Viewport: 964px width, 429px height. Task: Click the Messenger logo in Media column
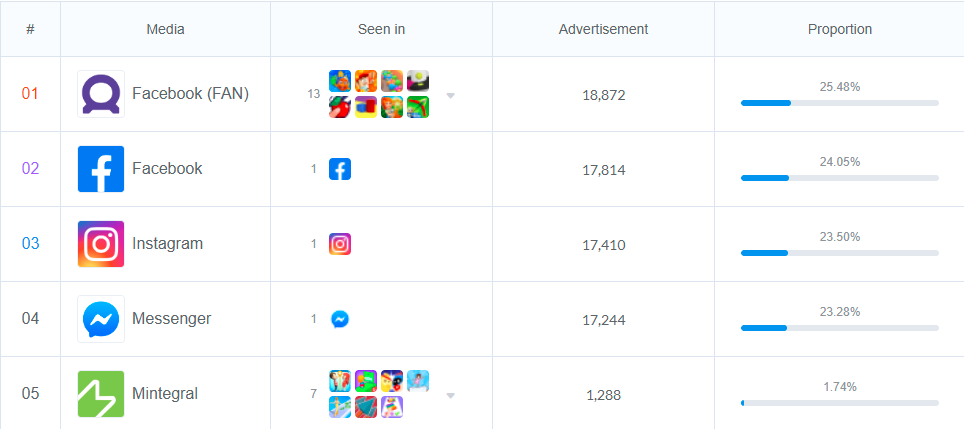(x=101, y=319)
